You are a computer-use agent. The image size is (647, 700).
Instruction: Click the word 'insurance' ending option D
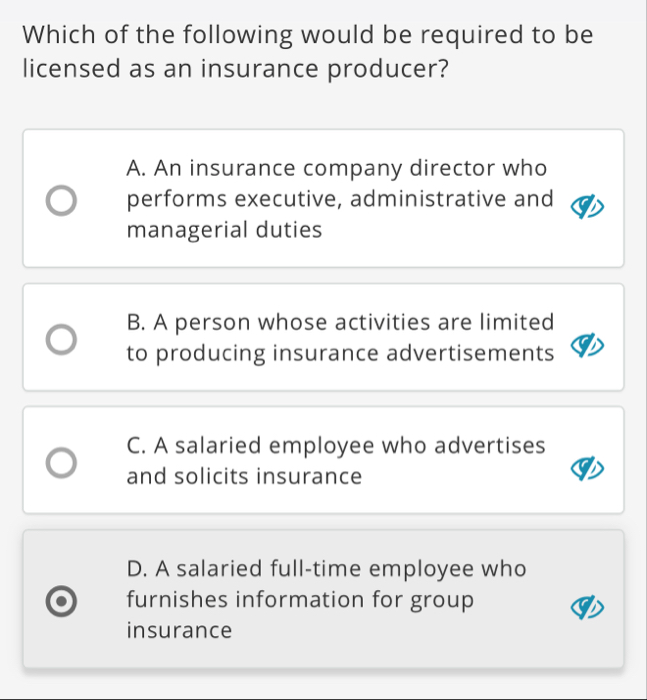pyautogui.click(x=180, y=631)
